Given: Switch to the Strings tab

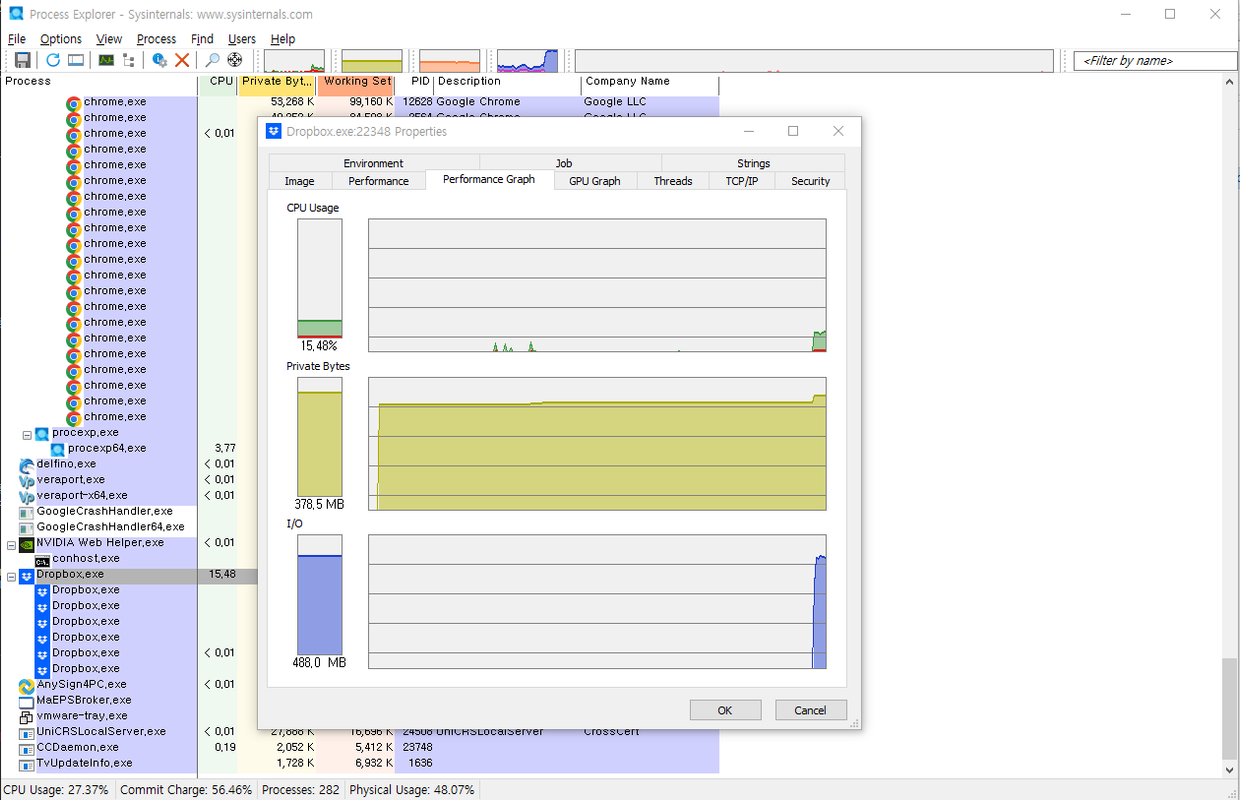Looking at the screenshot, I should (x=753, y=163).
